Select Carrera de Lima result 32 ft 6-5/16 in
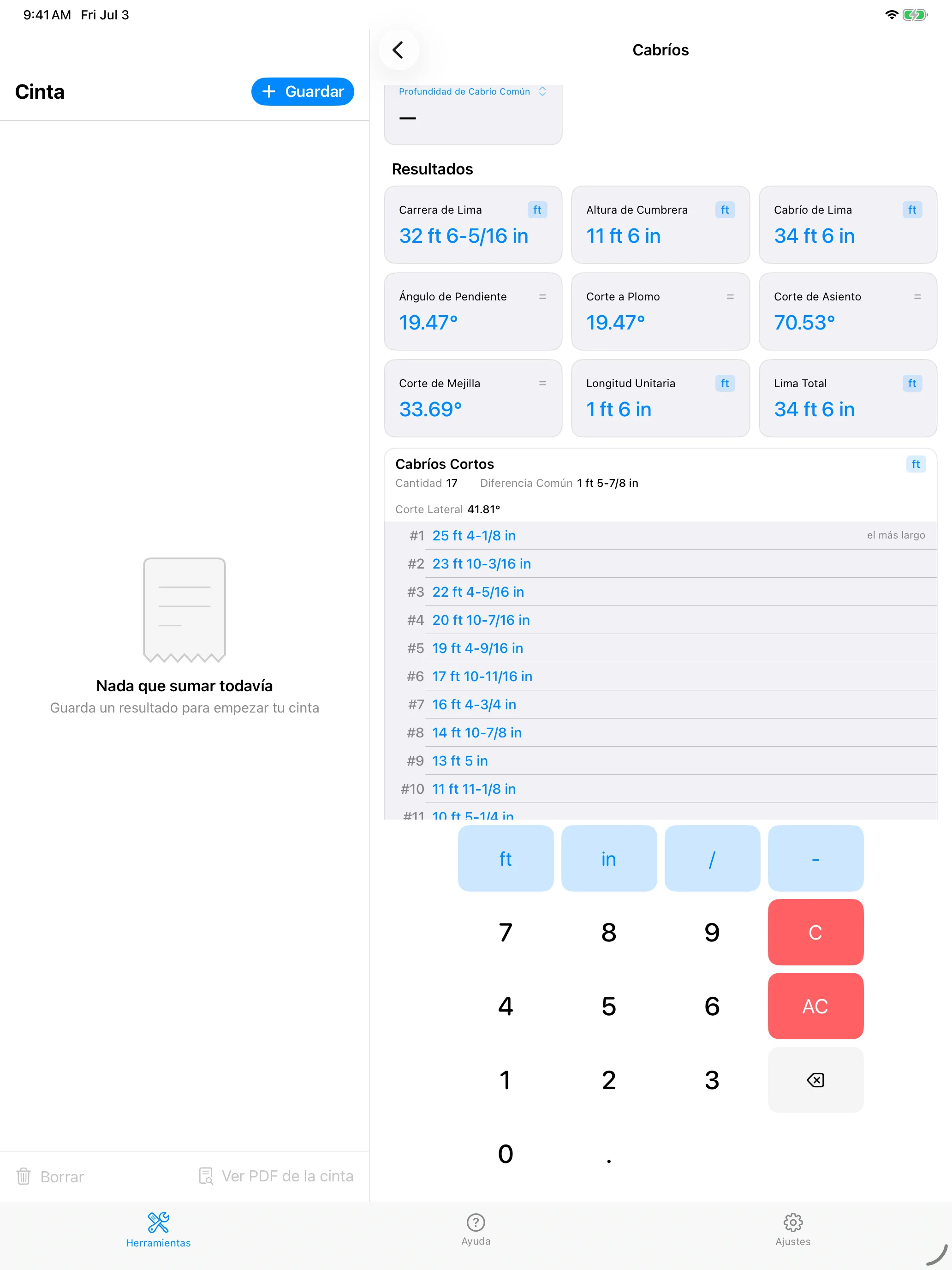 pyautogui.click(x=464, y=236)
